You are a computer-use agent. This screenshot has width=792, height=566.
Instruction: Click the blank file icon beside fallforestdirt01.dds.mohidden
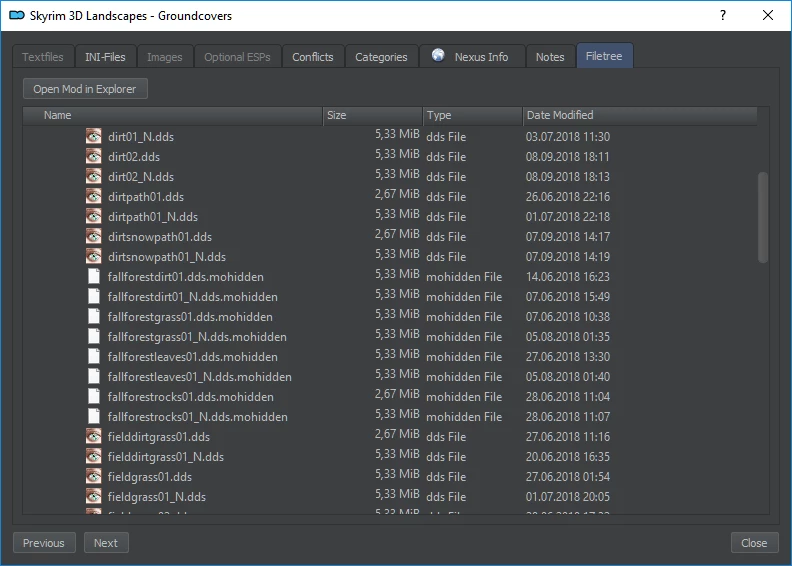[94, 276]
